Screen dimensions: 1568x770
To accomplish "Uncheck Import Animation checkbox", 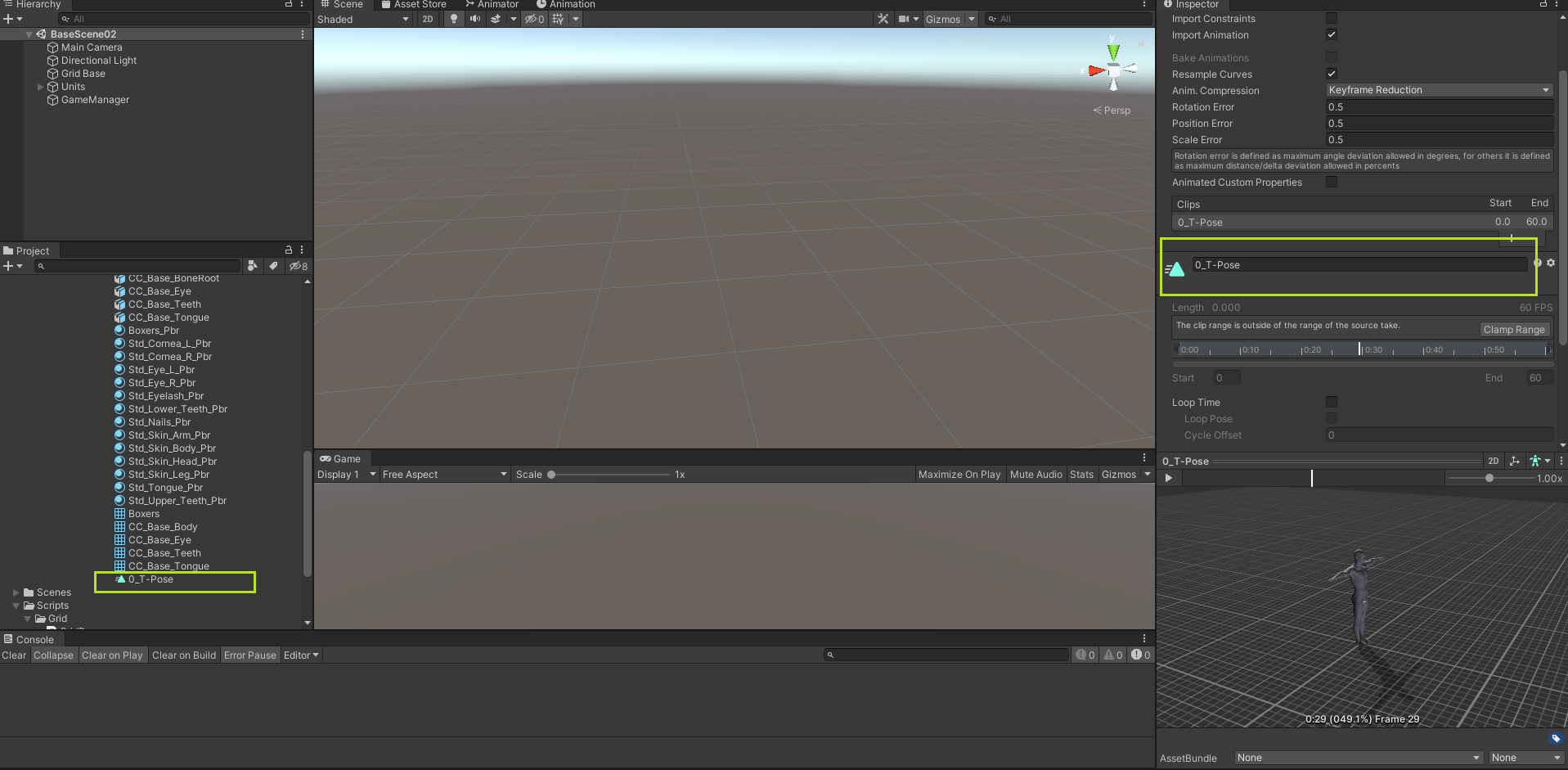I will 1332,34.
